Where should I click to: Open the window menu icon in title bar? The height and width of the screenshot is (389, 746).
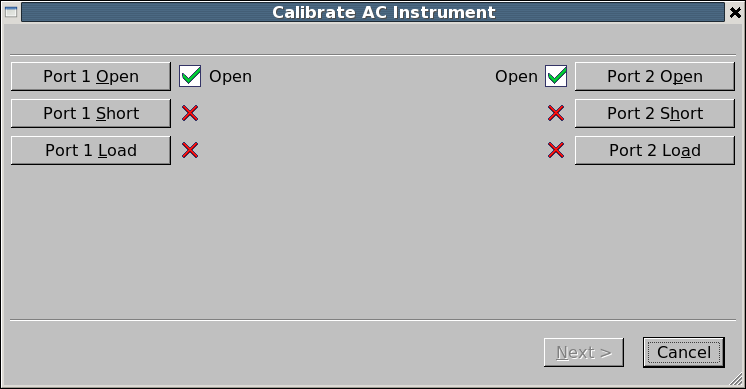(11, 12)
